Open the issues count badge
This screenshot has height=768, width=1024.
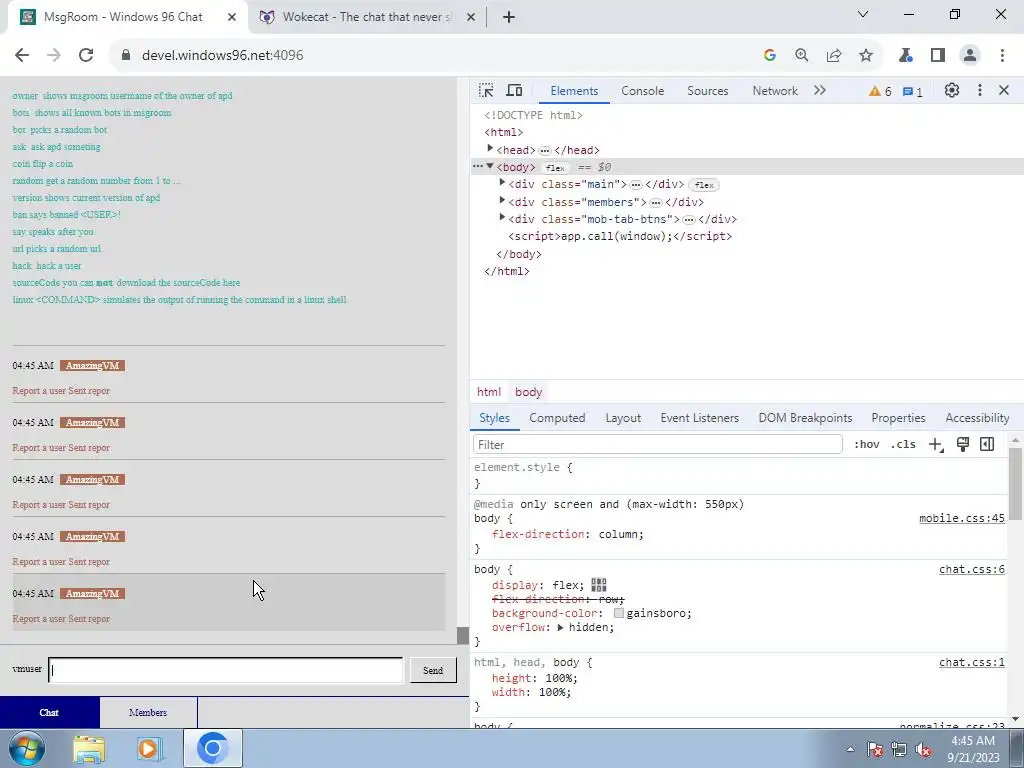913,91
